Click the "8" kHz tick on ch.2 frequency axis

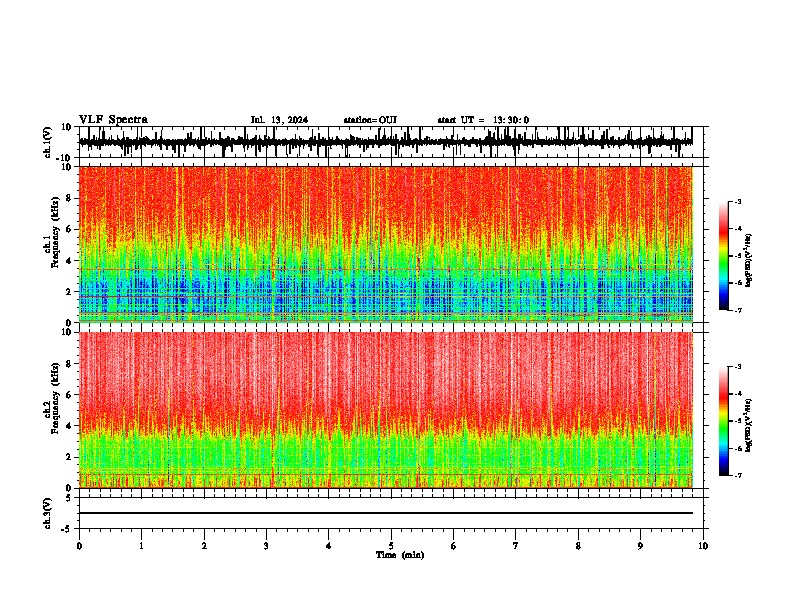(x=69, y=364)
